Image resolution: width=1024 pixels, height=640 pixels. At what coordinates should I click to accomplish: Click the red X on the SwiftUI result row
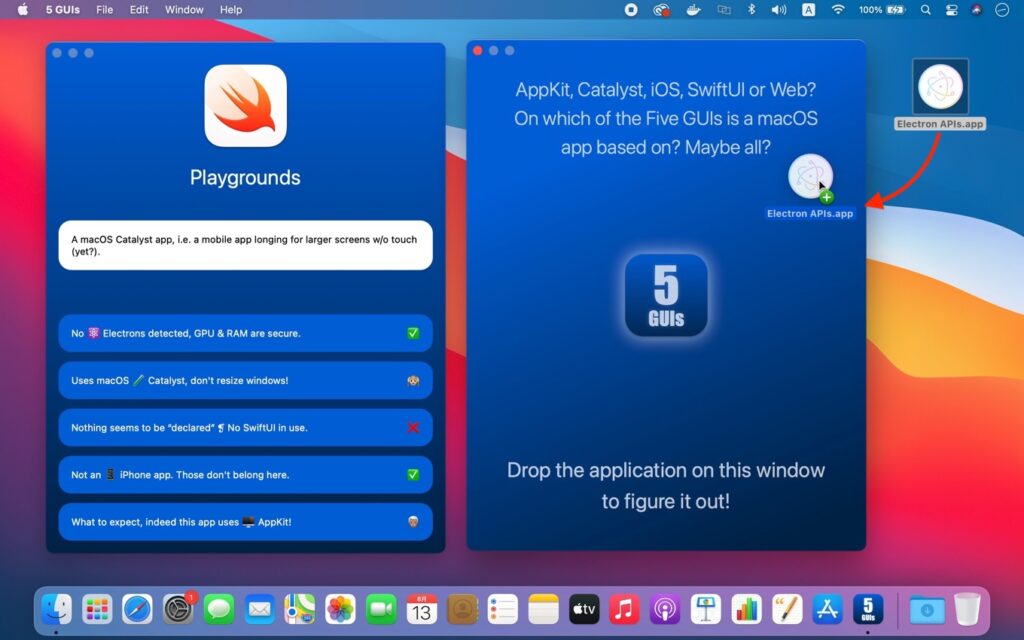pyautogui.click(x=413, y=427)
